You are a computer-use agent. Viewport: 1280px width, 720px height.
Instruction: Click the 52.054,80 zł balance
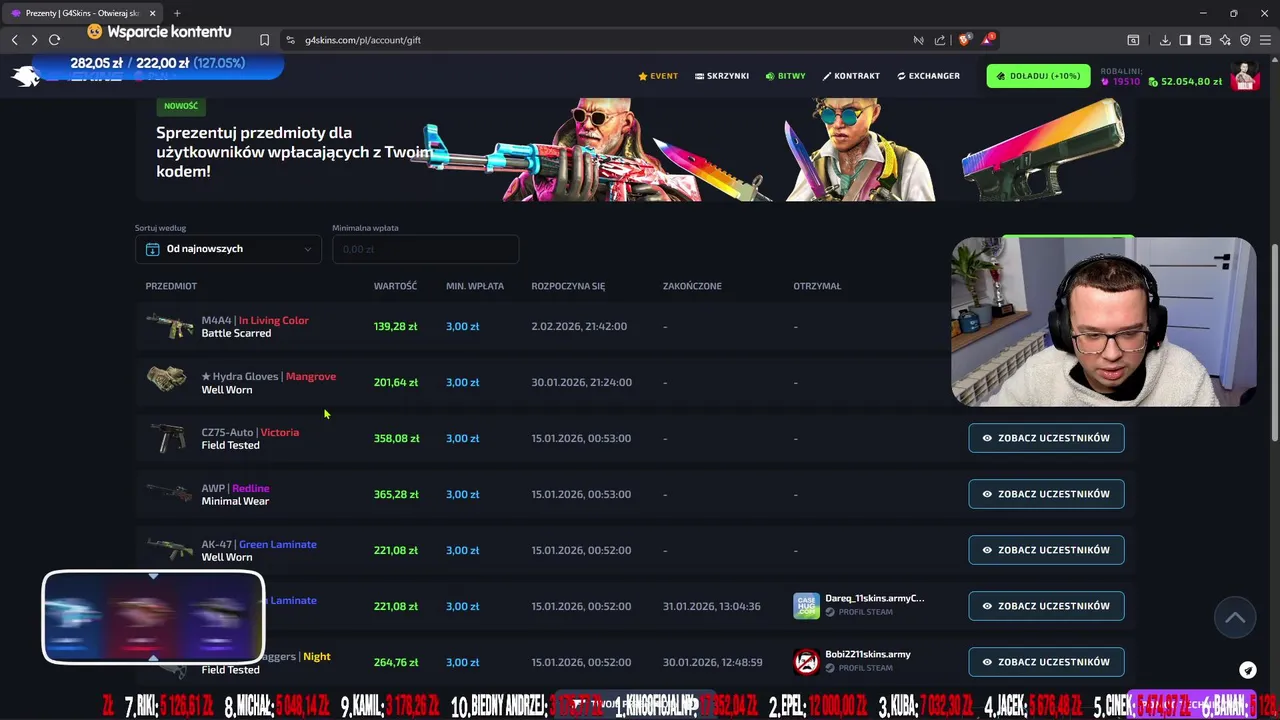pyautogui.click(x=1191, y=82)
